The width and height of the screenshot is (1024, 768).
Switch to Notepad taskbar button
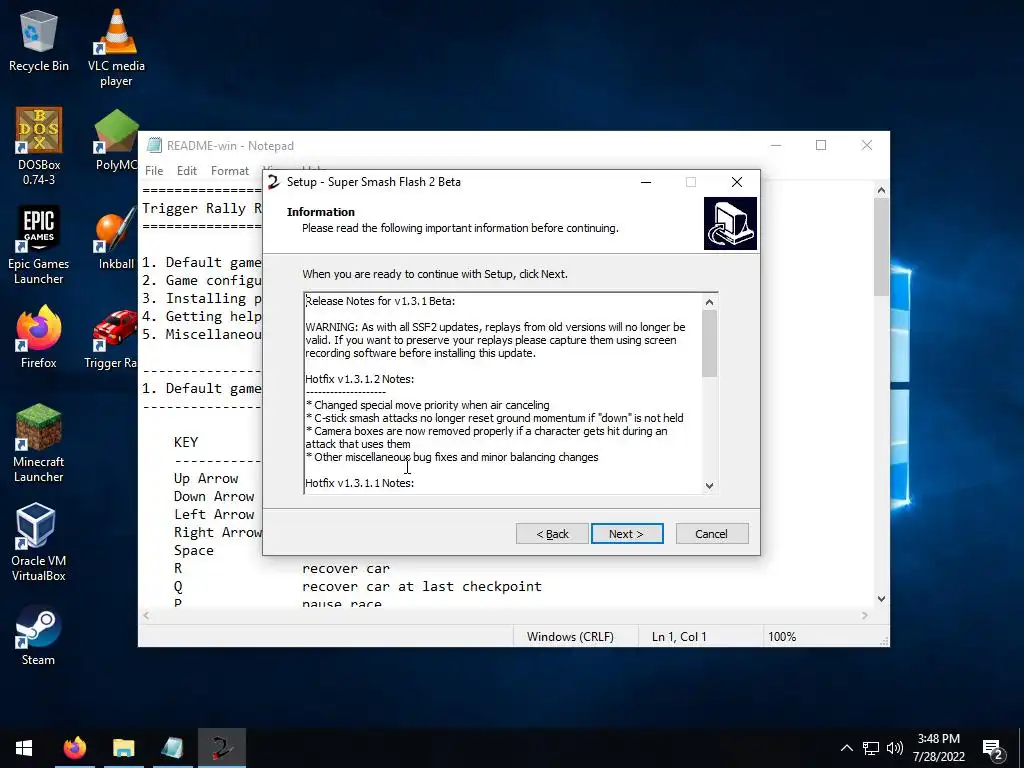point(172,748)
